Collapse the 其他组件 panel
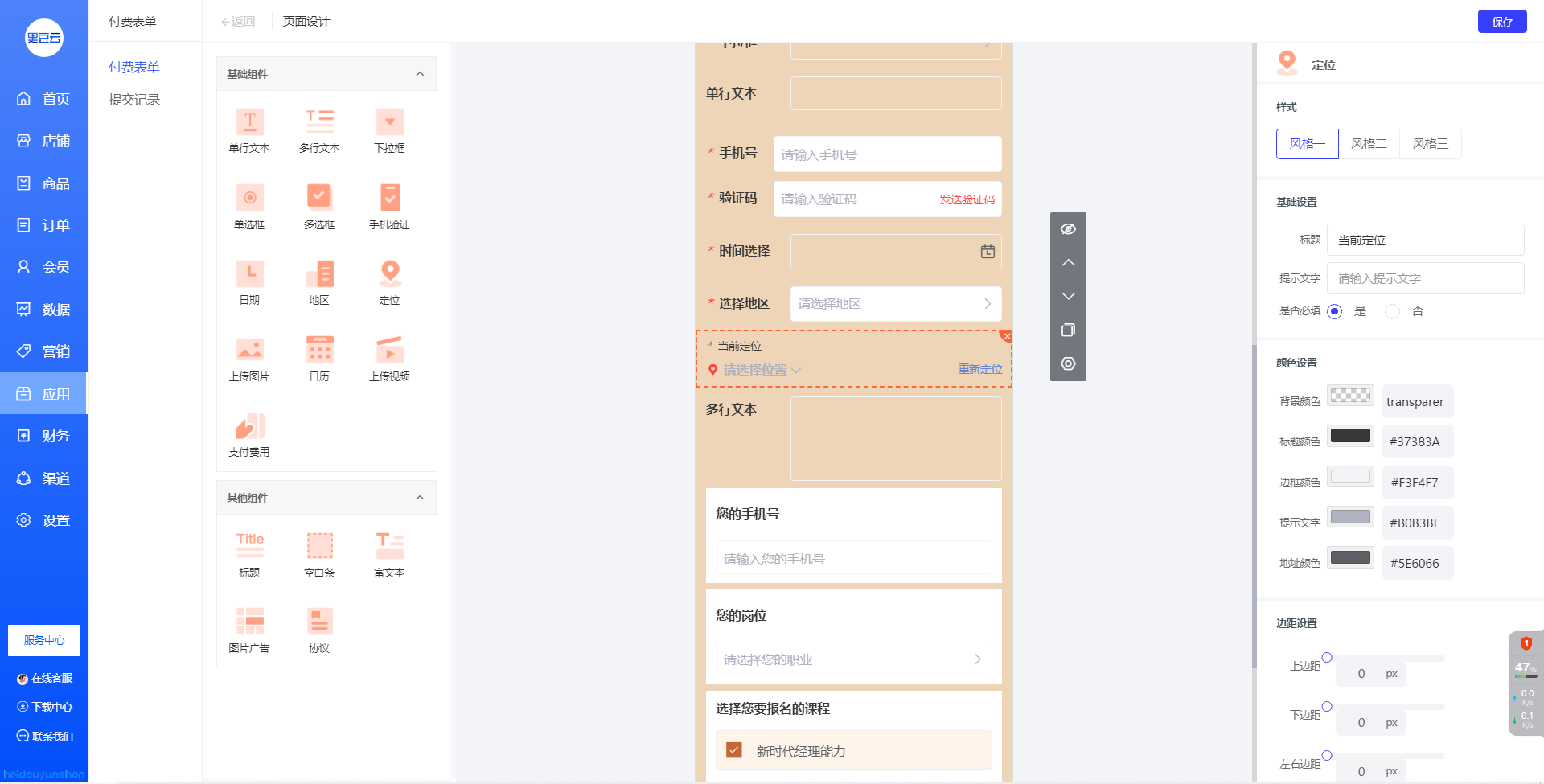1544x784 pixels. click(420, 498)
